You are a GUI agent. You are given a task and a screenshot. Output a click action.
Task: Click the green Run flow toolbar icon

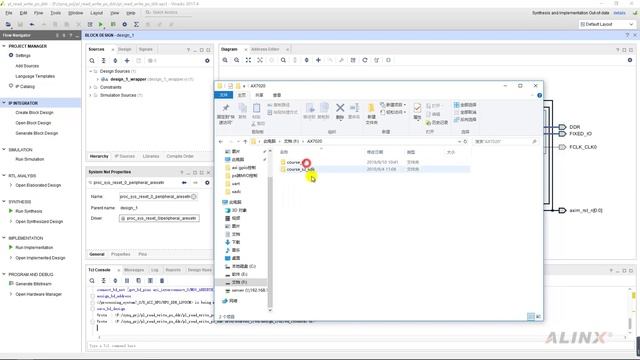(101, 24)
